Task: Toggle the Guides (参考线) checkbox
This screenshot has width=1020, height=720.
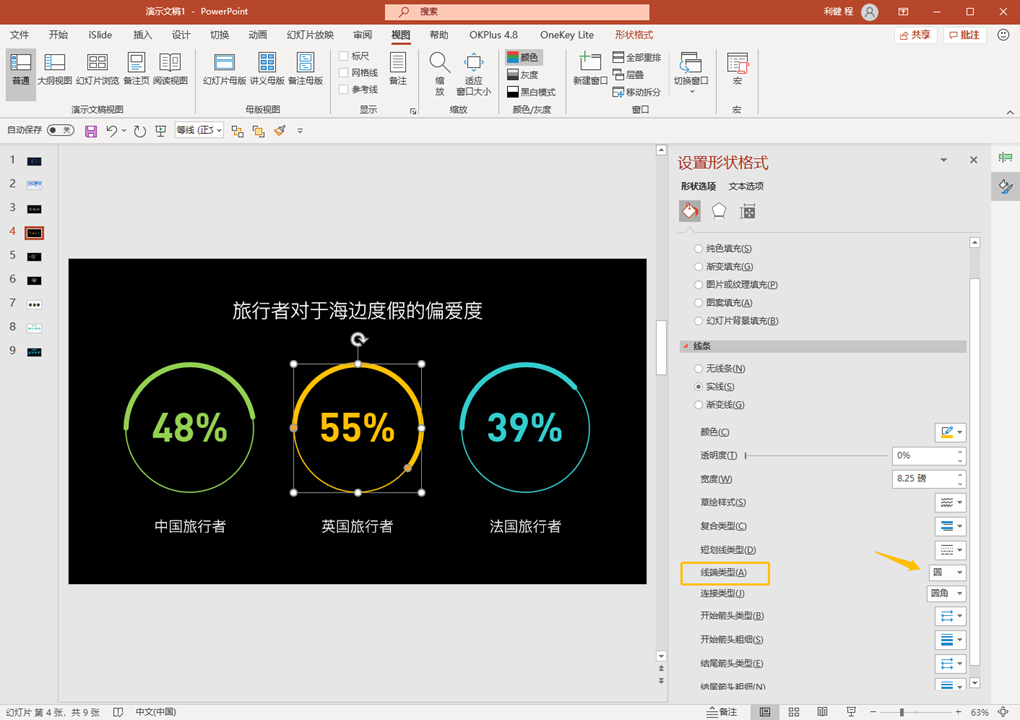Action: click(344, 89)
